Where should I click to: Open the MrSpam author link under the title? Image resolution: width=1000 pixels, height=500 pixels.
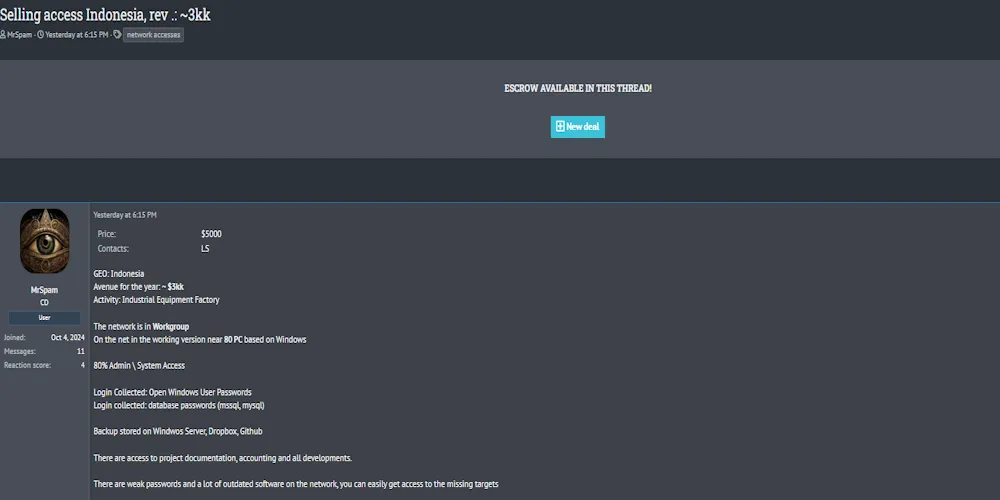[x=19, y=34]
